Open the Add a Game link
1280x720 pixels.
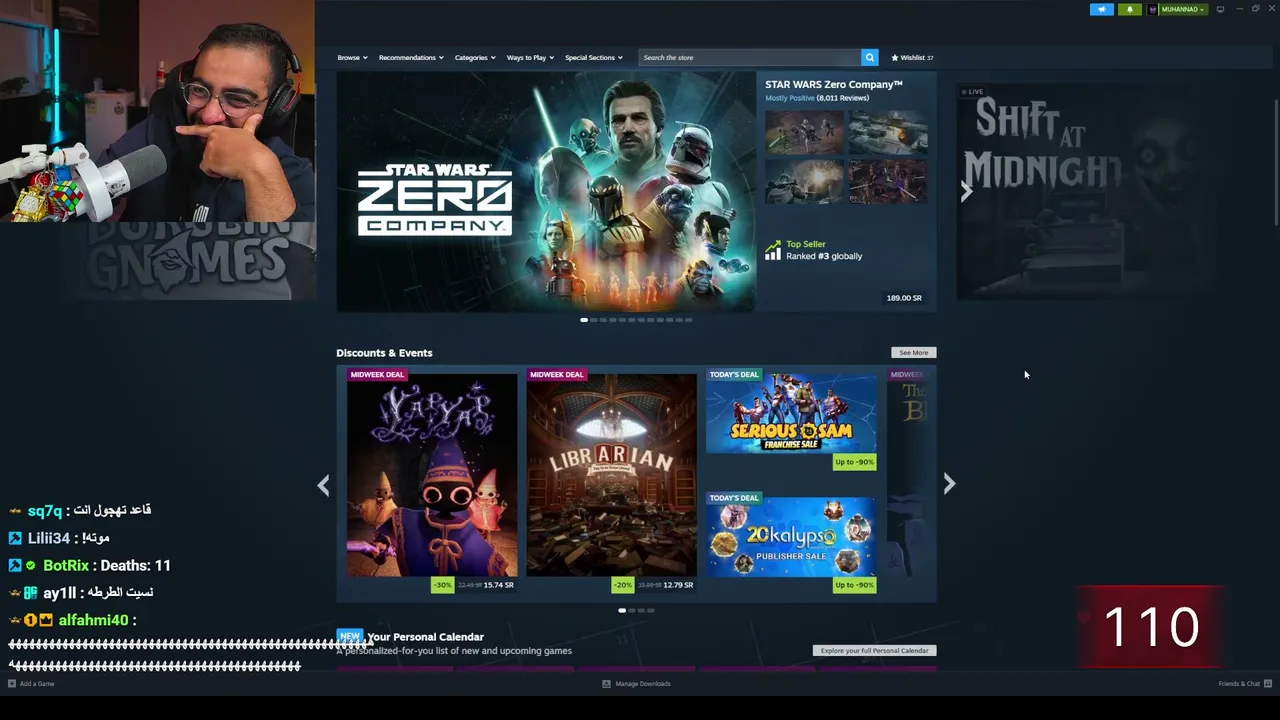[x=37, y=684]
